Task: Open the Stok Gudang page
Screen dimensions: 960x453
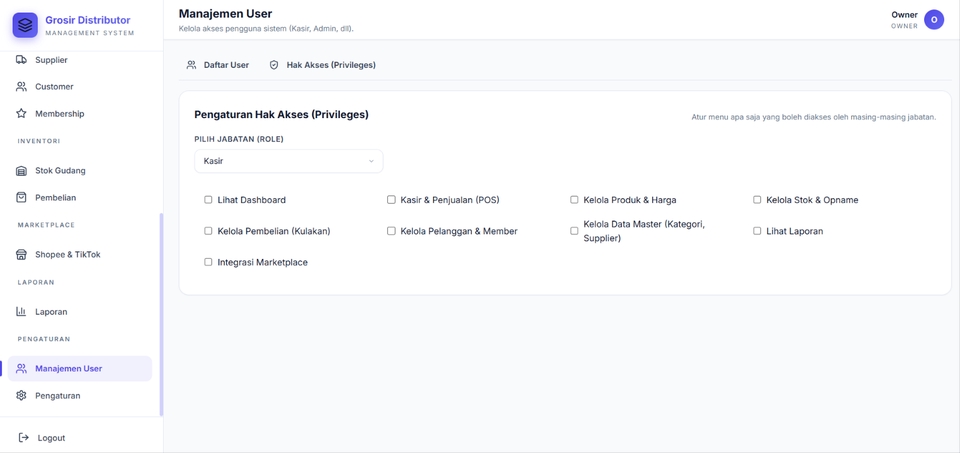Action: (x=80, y=171)
